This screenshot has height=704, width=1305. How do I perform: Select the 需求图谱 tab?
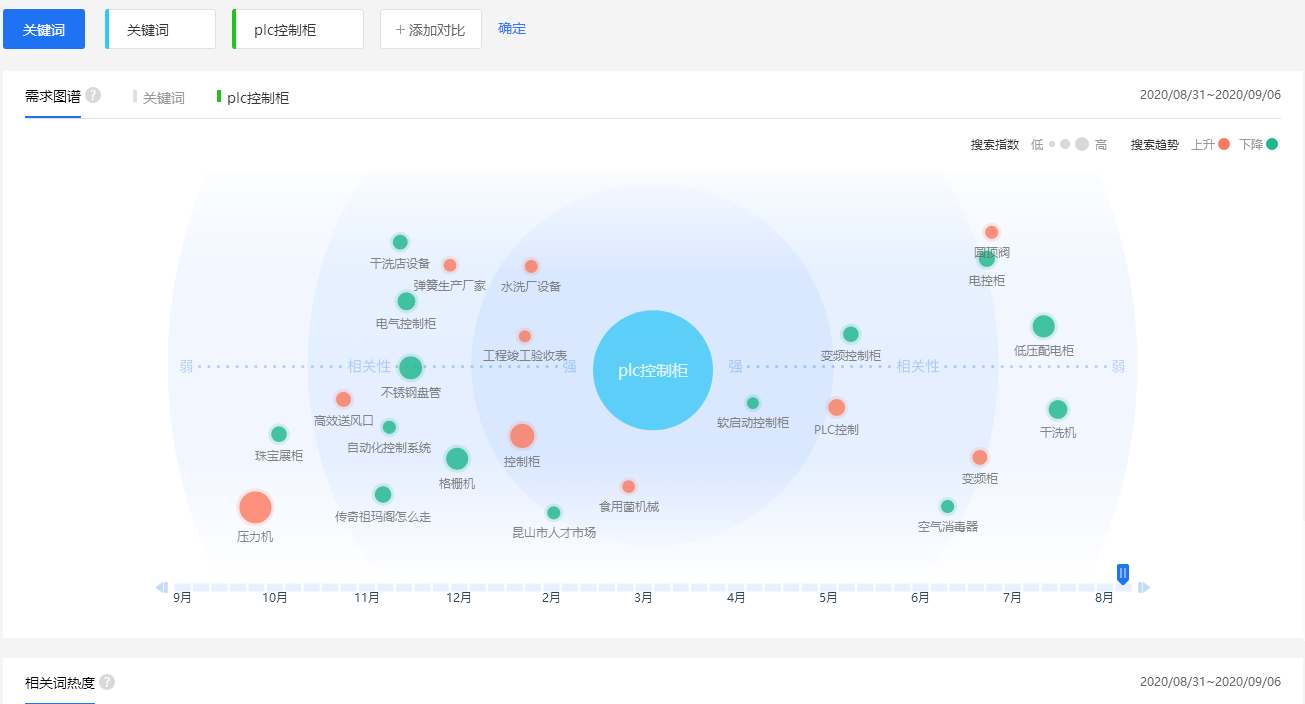point(52,97)
